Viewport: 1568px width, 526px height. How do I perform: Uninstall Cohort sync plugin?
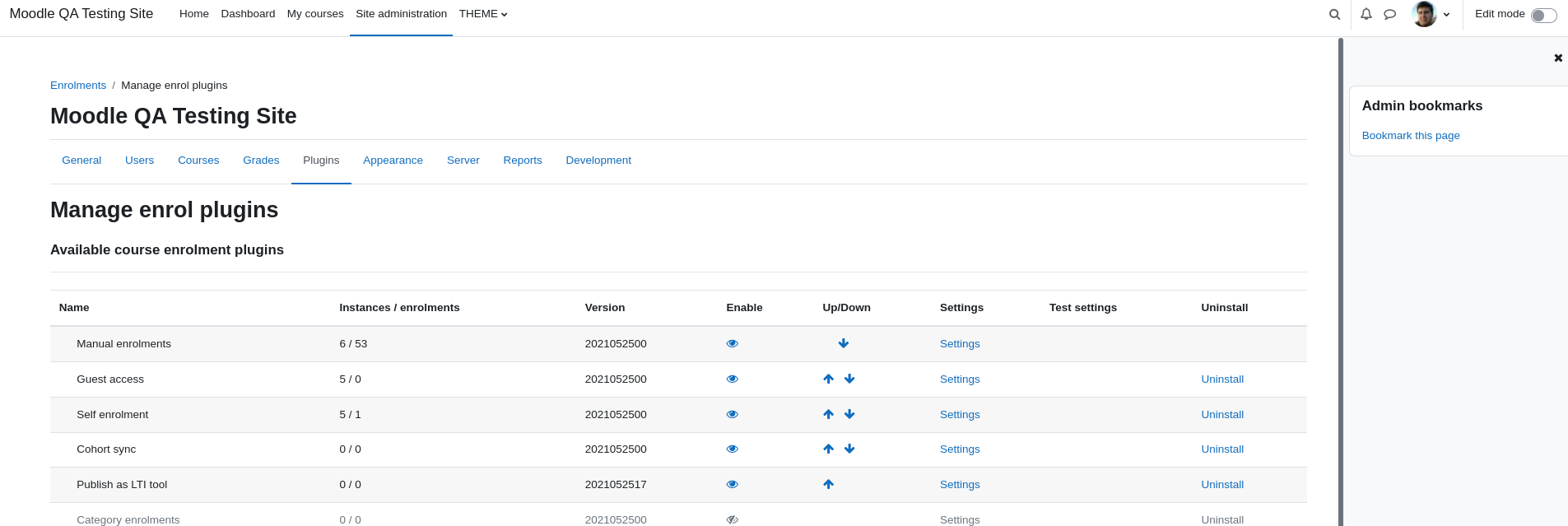coord(1222,449)
